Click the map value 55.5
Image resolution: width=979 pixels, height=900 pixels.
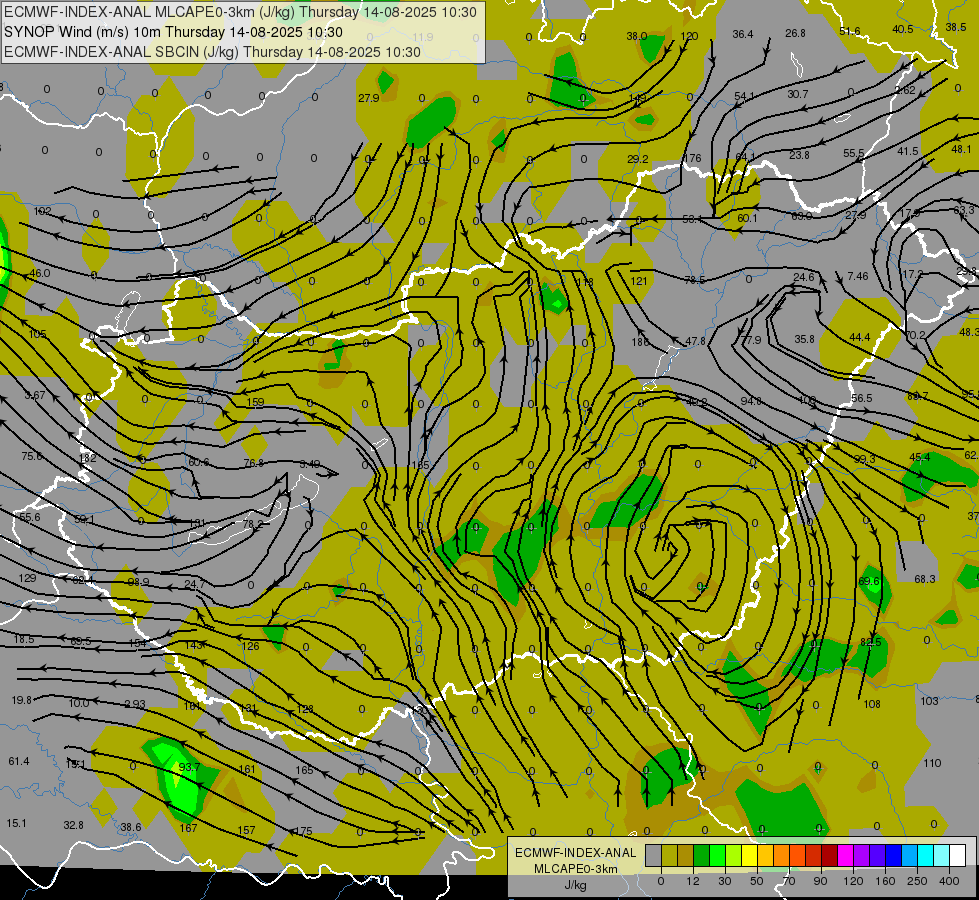click(x=854, y=153)
